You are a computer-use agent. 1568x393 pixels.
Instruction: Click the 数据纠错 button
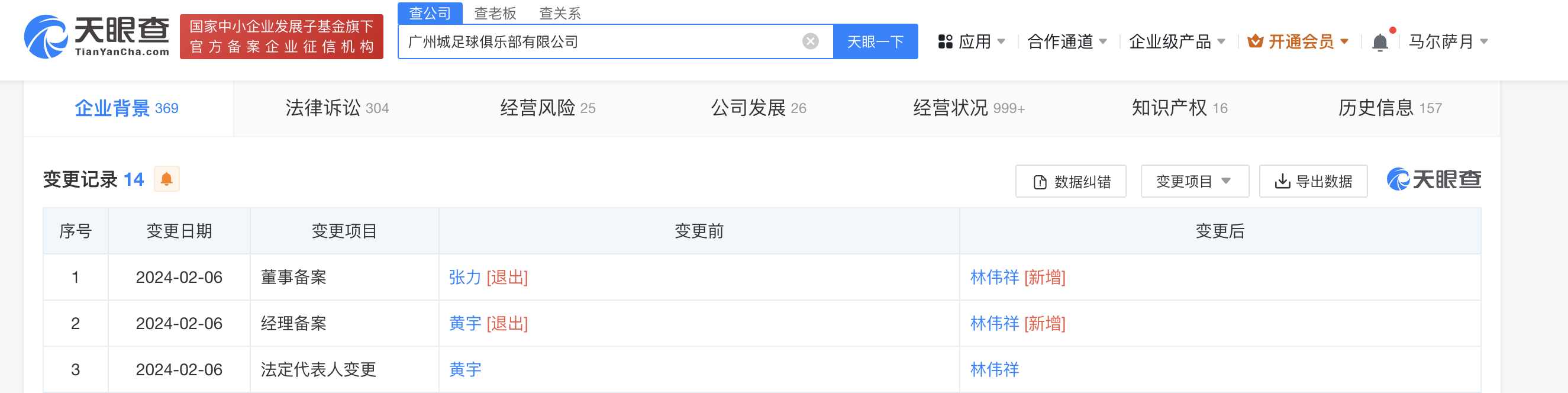[1071, 182]
